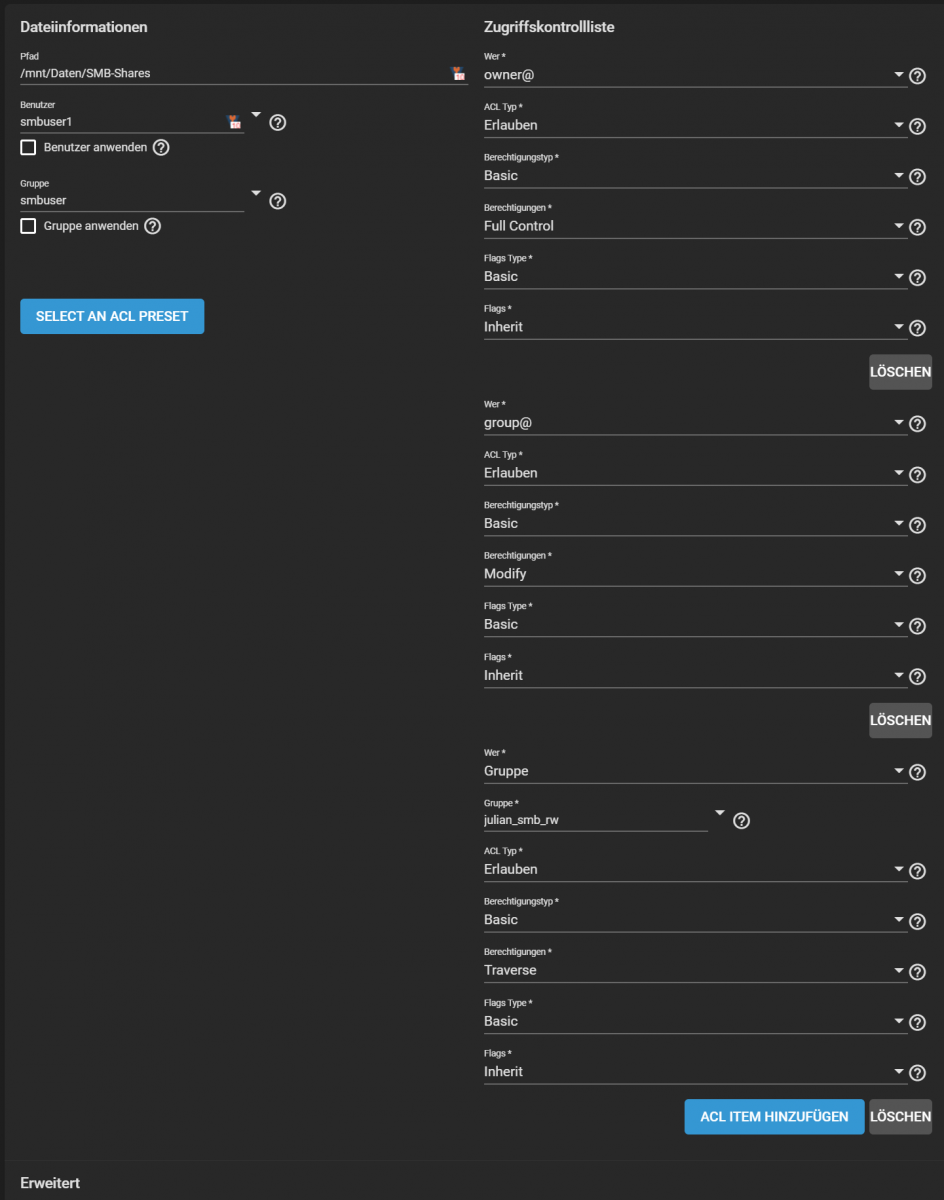Check the Gruppe anwenden checkbox
Viewport: 944px width, 1200px height.
coord(28,226)
